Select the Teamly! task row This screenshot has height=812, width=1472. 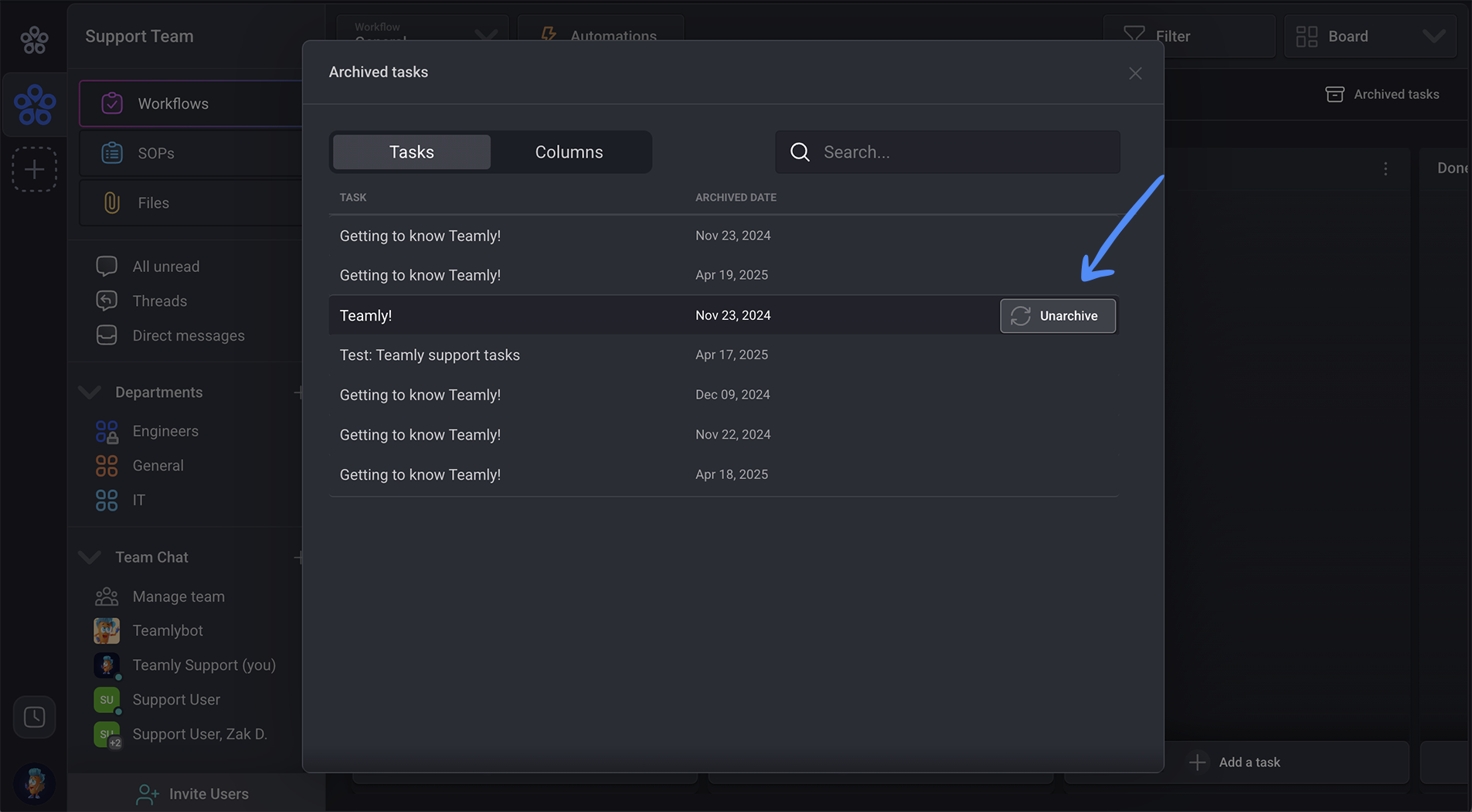723,315
